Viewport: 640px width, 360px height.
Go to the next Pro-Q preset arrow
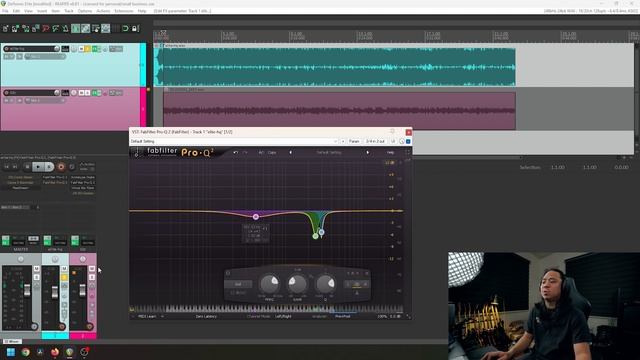point(368,152)
